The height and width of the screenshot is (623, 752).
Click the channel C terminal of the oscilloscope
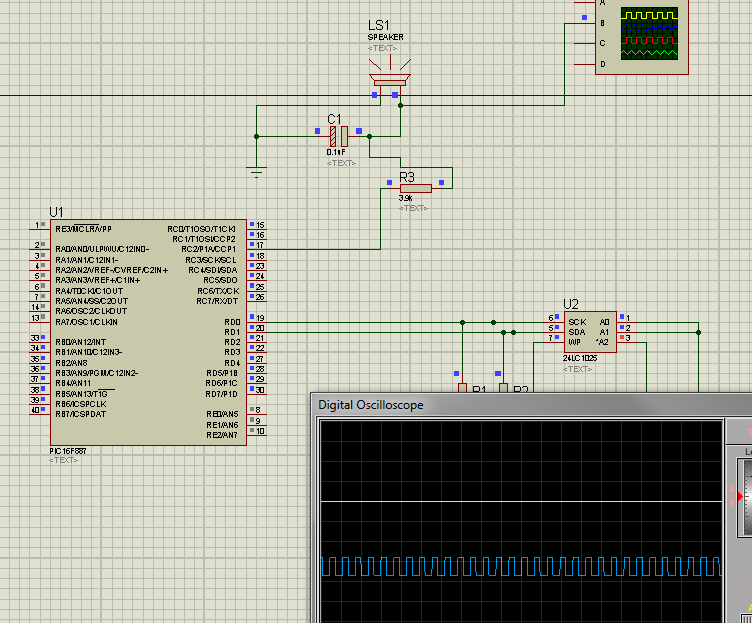[x=586, y=43]
